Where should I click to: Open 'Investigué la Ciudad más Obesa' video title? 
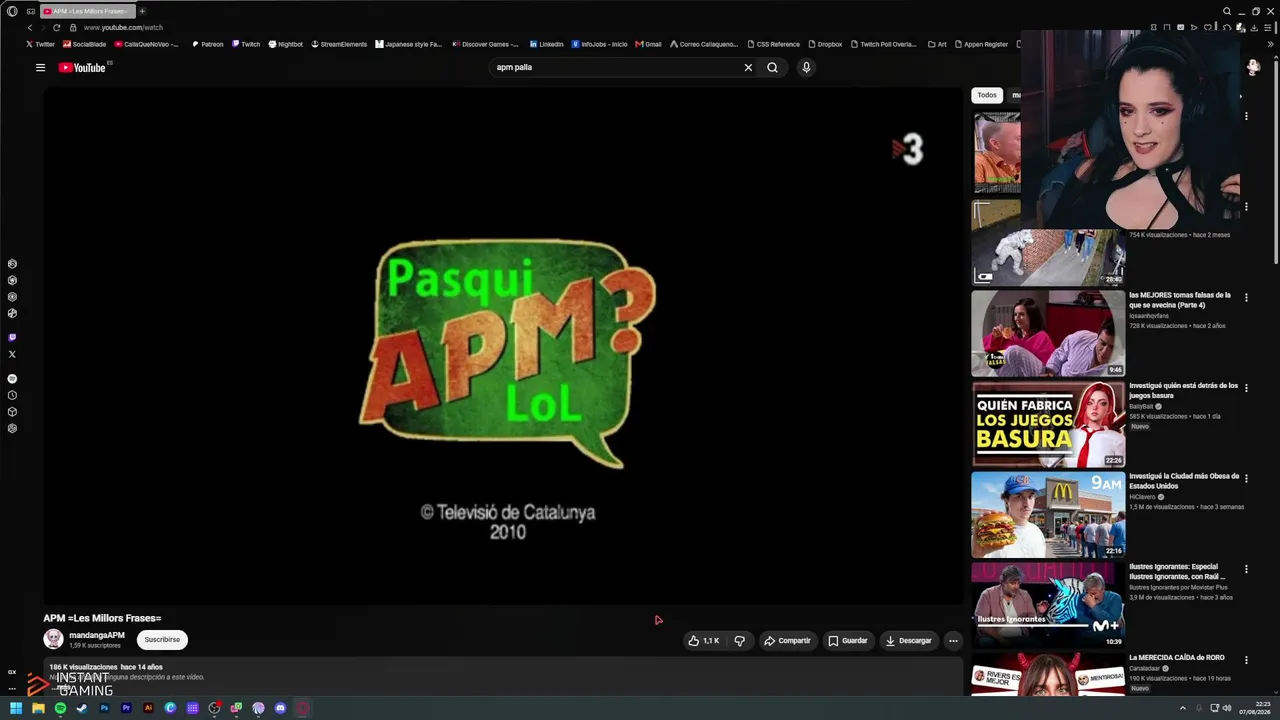1184,481
